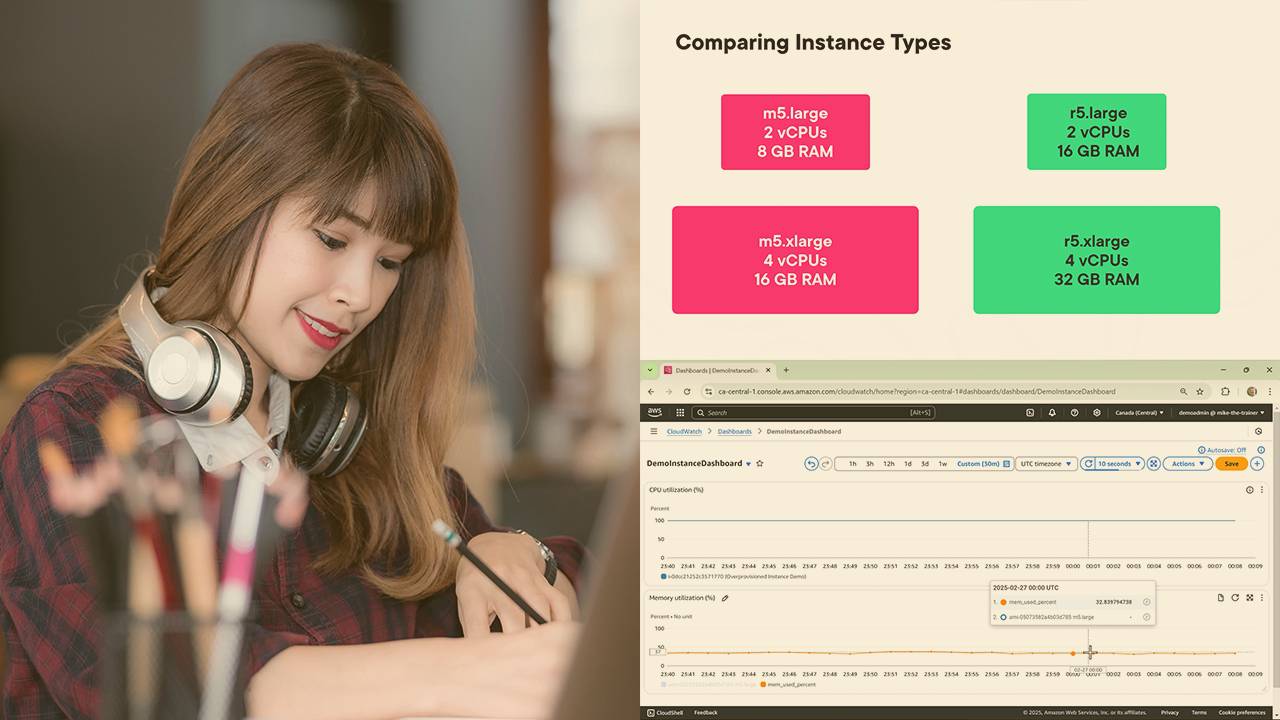Refresh the Memory utilization widget

1235,598
